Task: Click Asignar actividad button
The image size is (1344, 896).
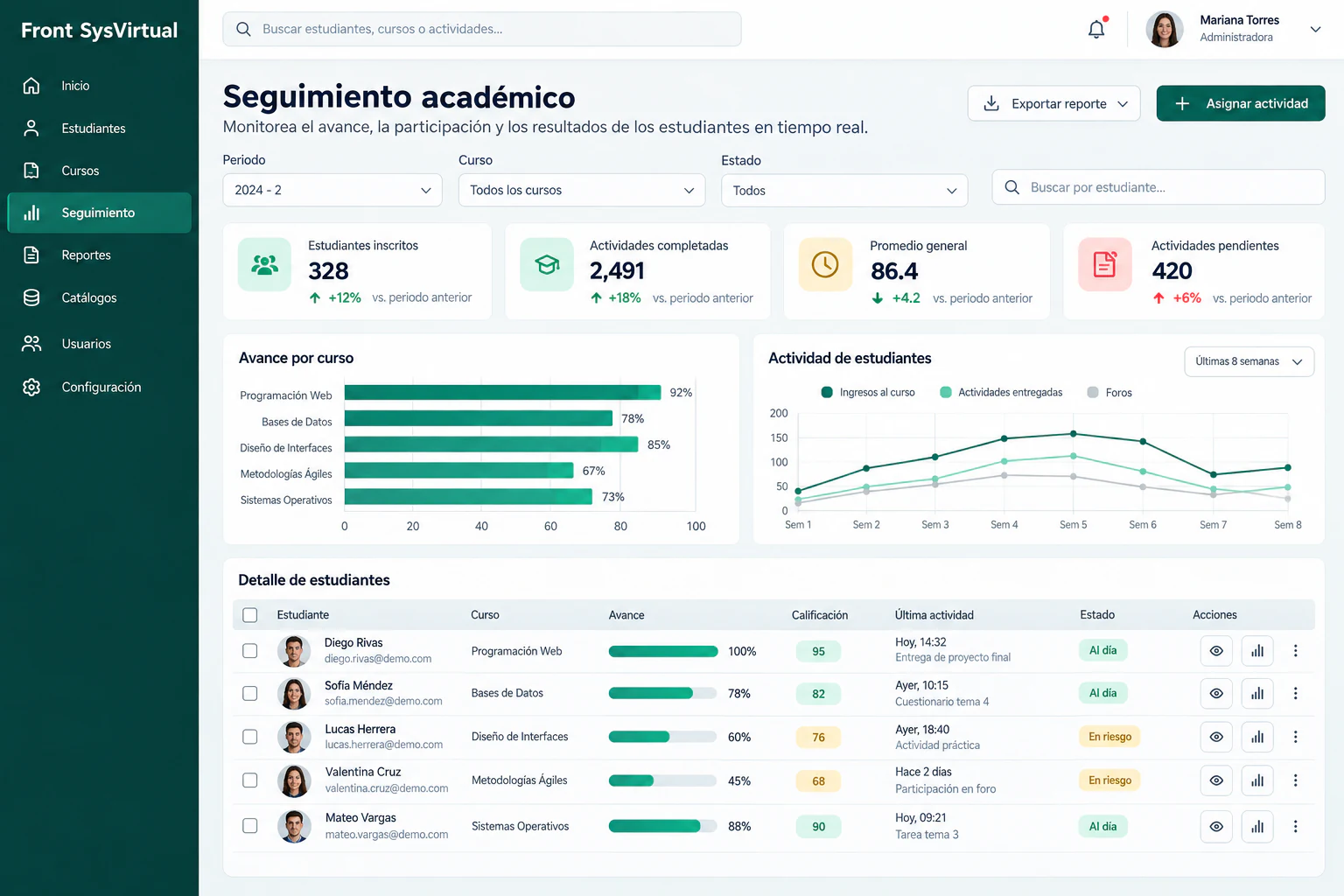Action: tap(1241, 103)
